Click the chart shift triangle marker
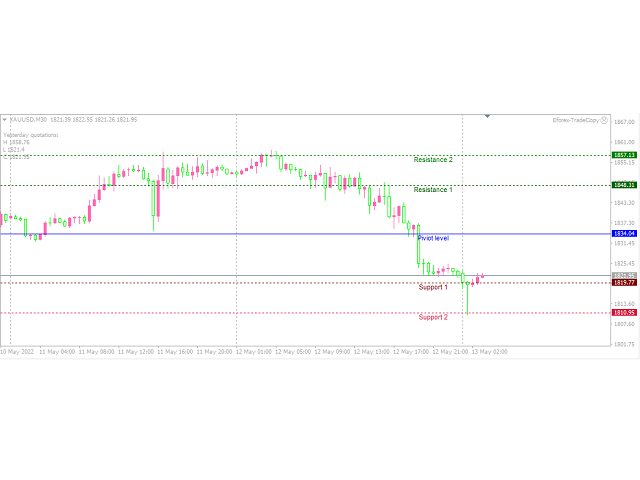This screenshot has width=640, height=480. point(487,117)
